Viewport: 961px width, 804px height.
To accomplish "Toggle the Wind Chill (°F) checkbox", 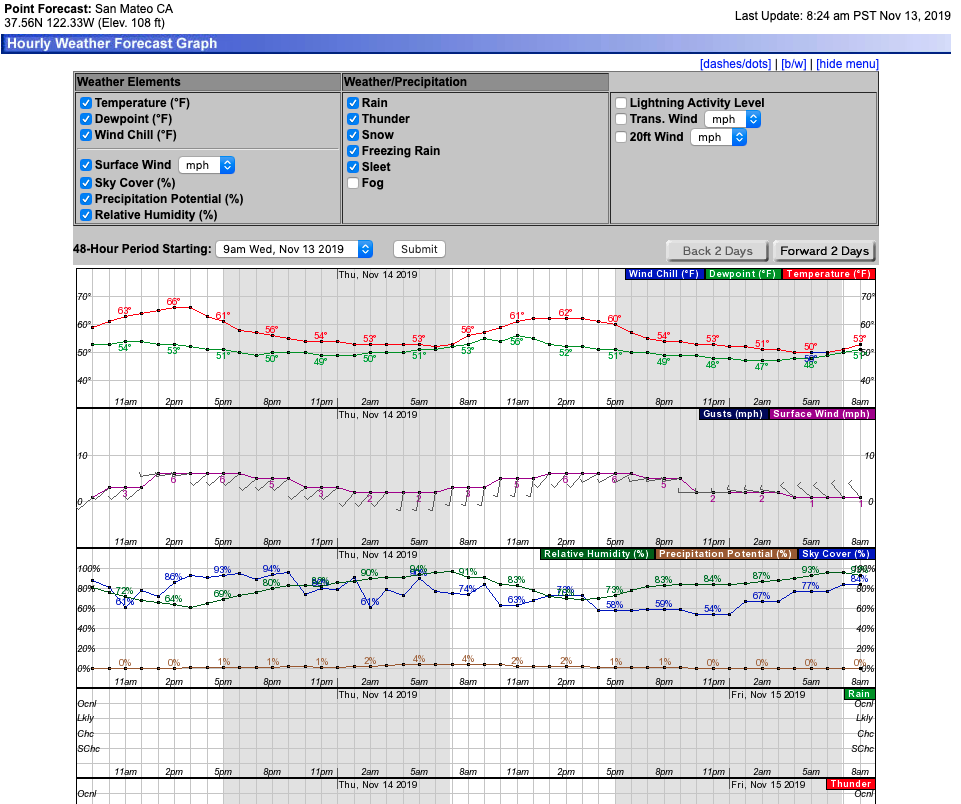I will coord(86,135).
